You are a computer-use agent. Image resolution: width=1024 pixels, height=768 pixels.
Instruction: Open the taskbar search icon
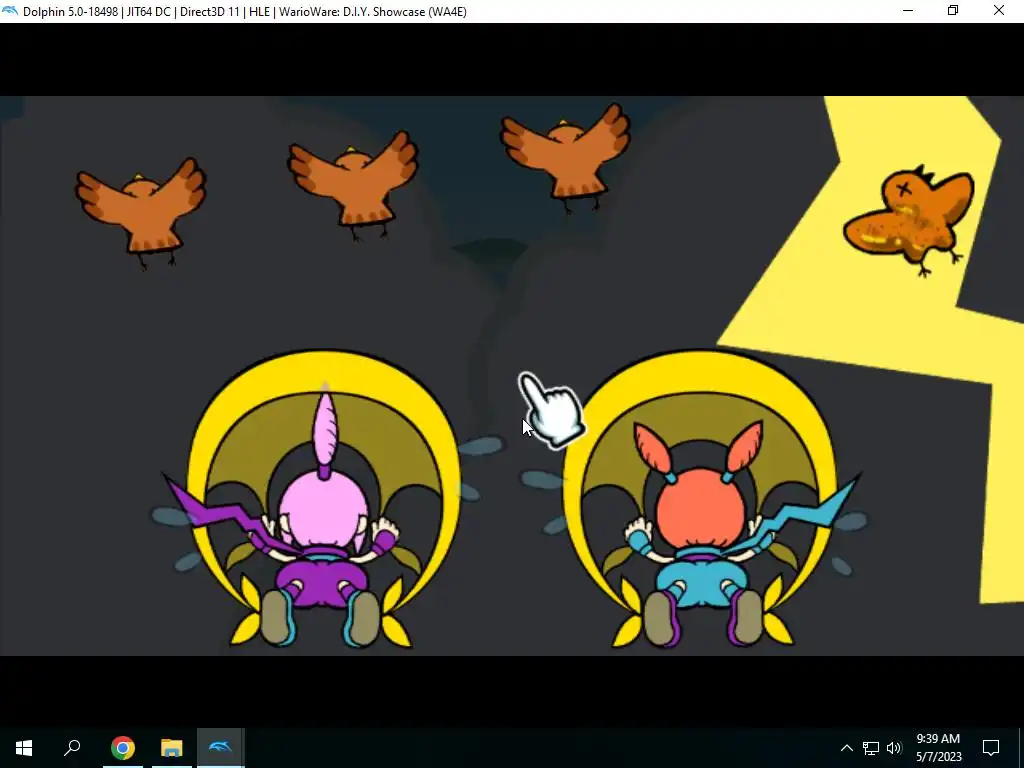[x=72, y=748]
